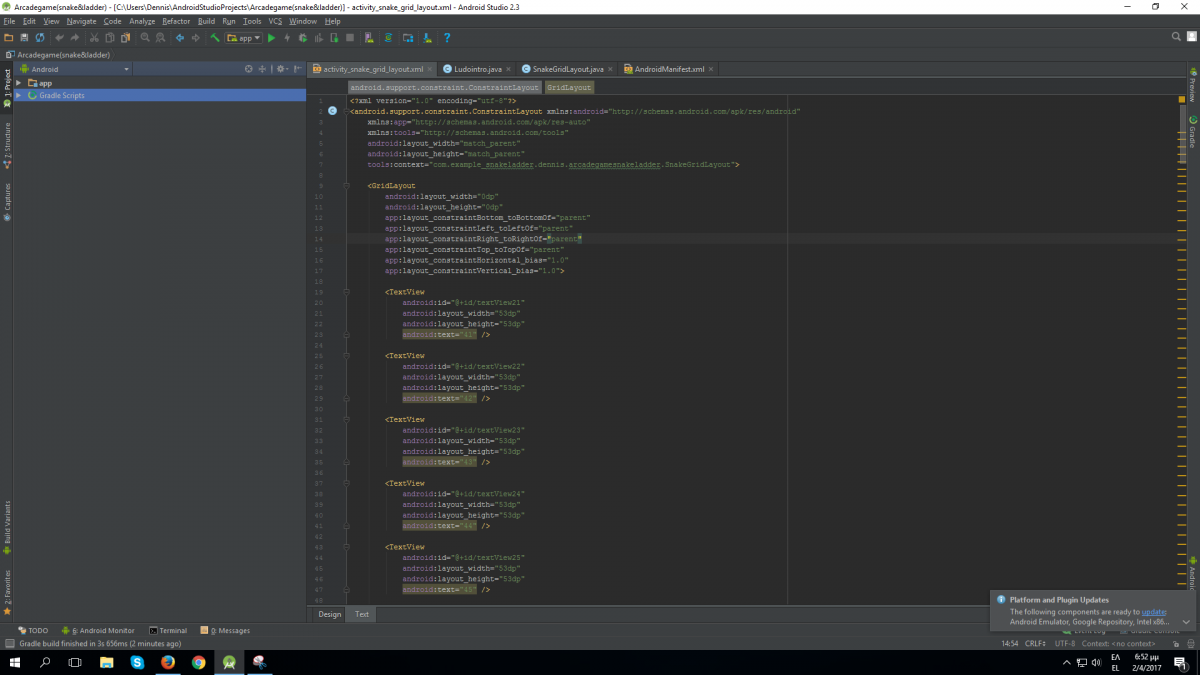
Task: Expand the Gradle Scripts tree node
Action: point(18,95)
